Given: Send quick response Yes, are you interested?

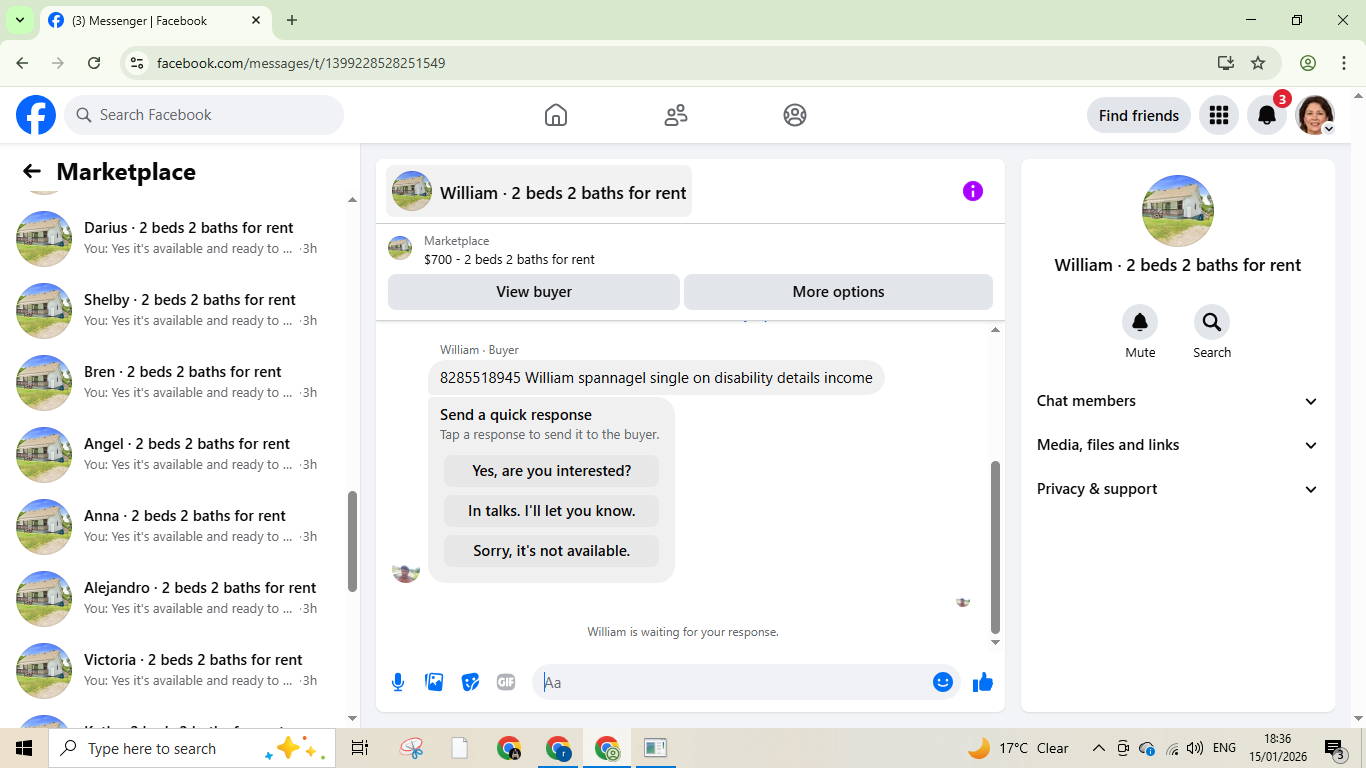Looking at the screenshot, I should (552, 471).
